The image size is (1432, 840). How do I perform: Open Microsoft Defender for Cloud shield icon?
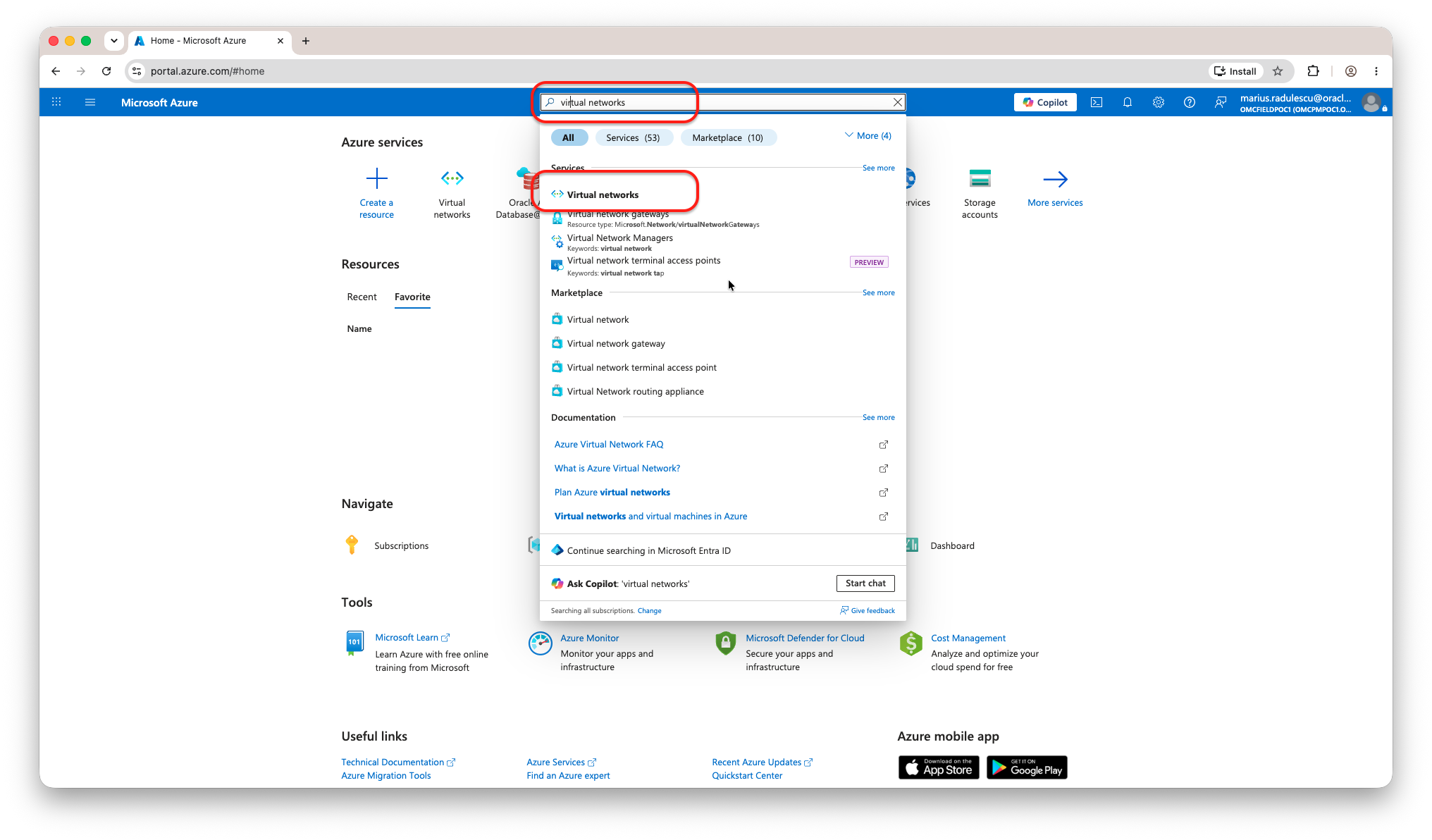pos(725,643)
